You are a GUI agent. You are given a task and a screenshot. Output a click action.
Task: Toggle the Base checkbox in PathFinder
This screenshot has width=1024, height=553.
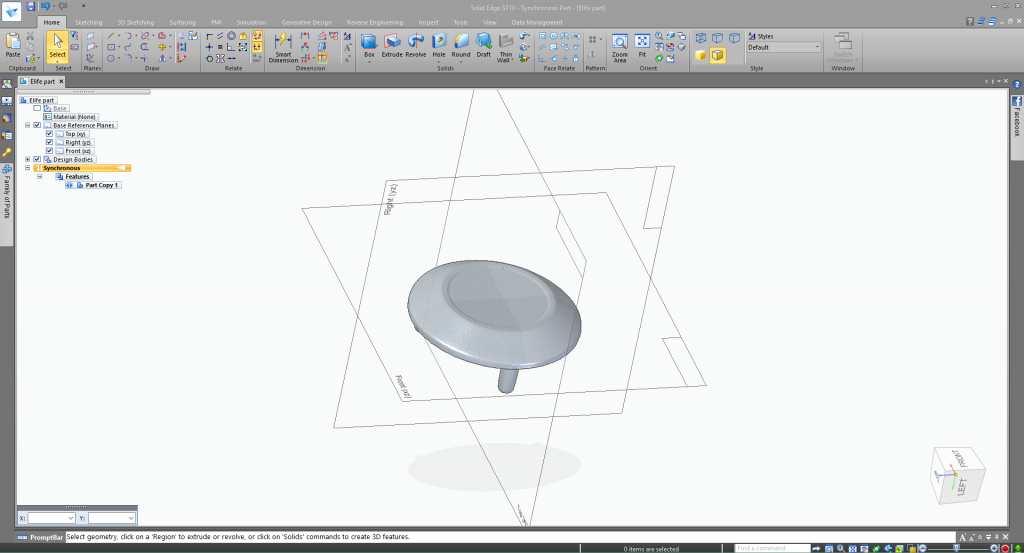[x=37, y=108]
